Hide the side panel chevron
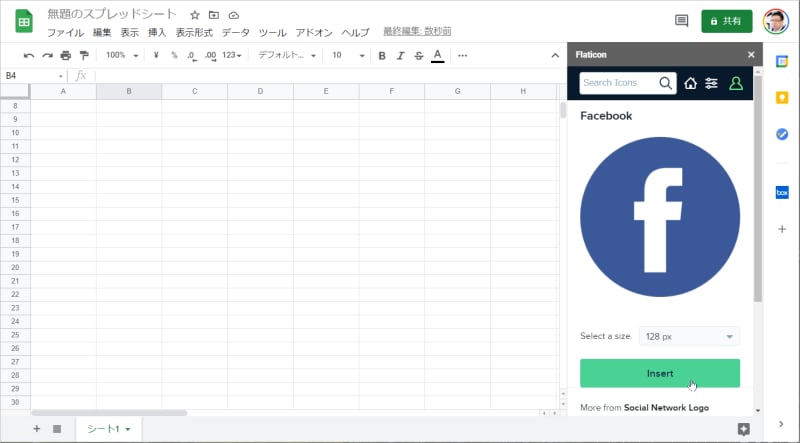Screen dimensions: 800x443 coord(781,424)
